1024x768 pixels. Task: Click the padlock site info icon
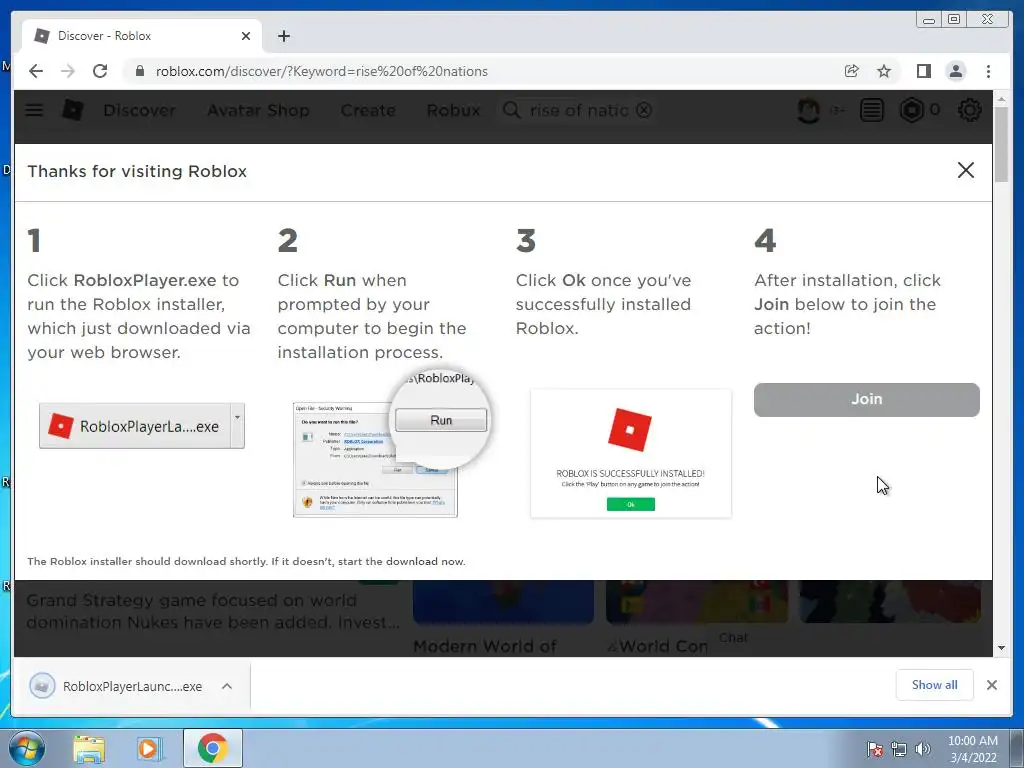click(x=139, y=71)
